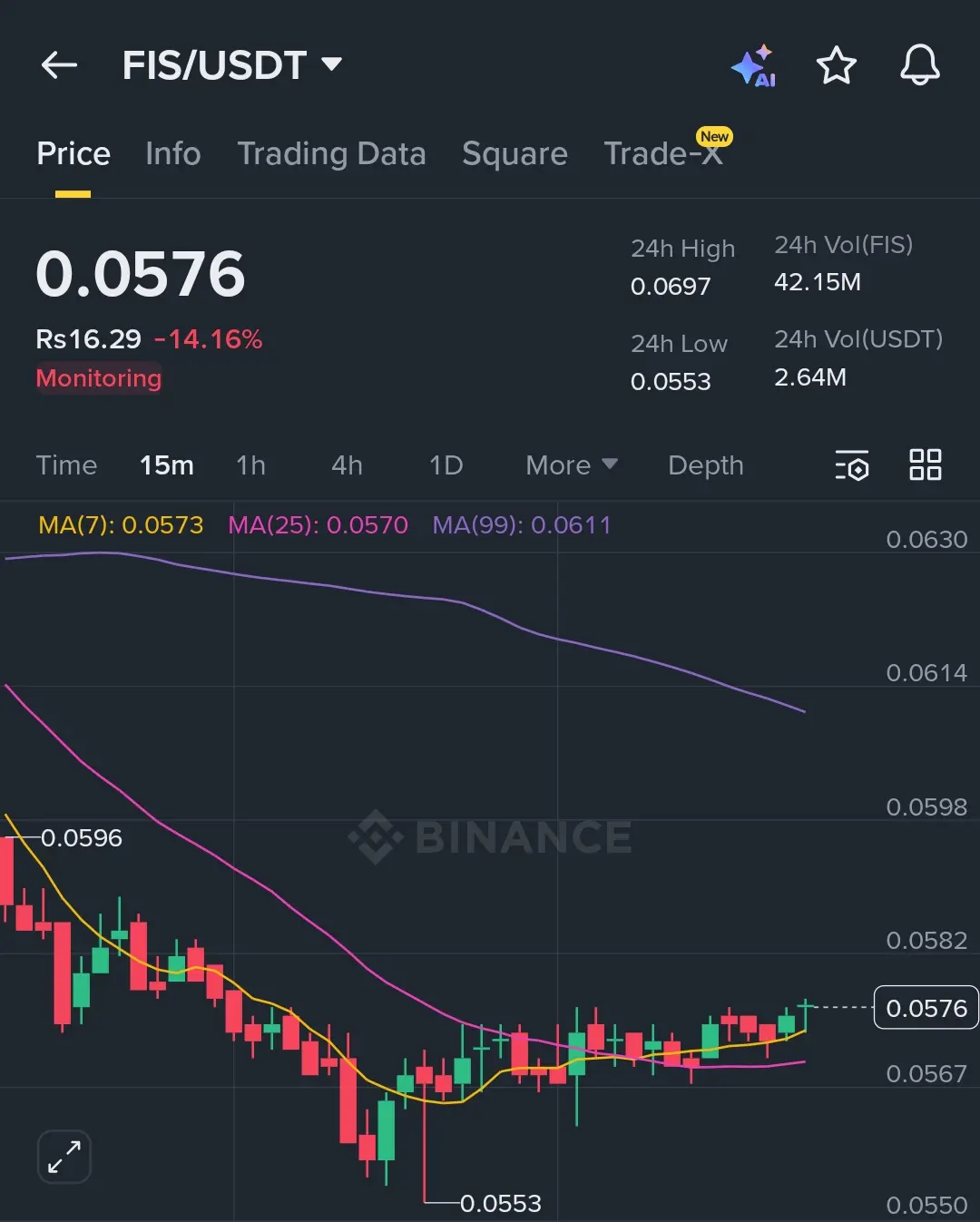The width and height of the screenshot is (980, 1222).
Task: Switch chart to 1h interval
Action: coord(250,465)
